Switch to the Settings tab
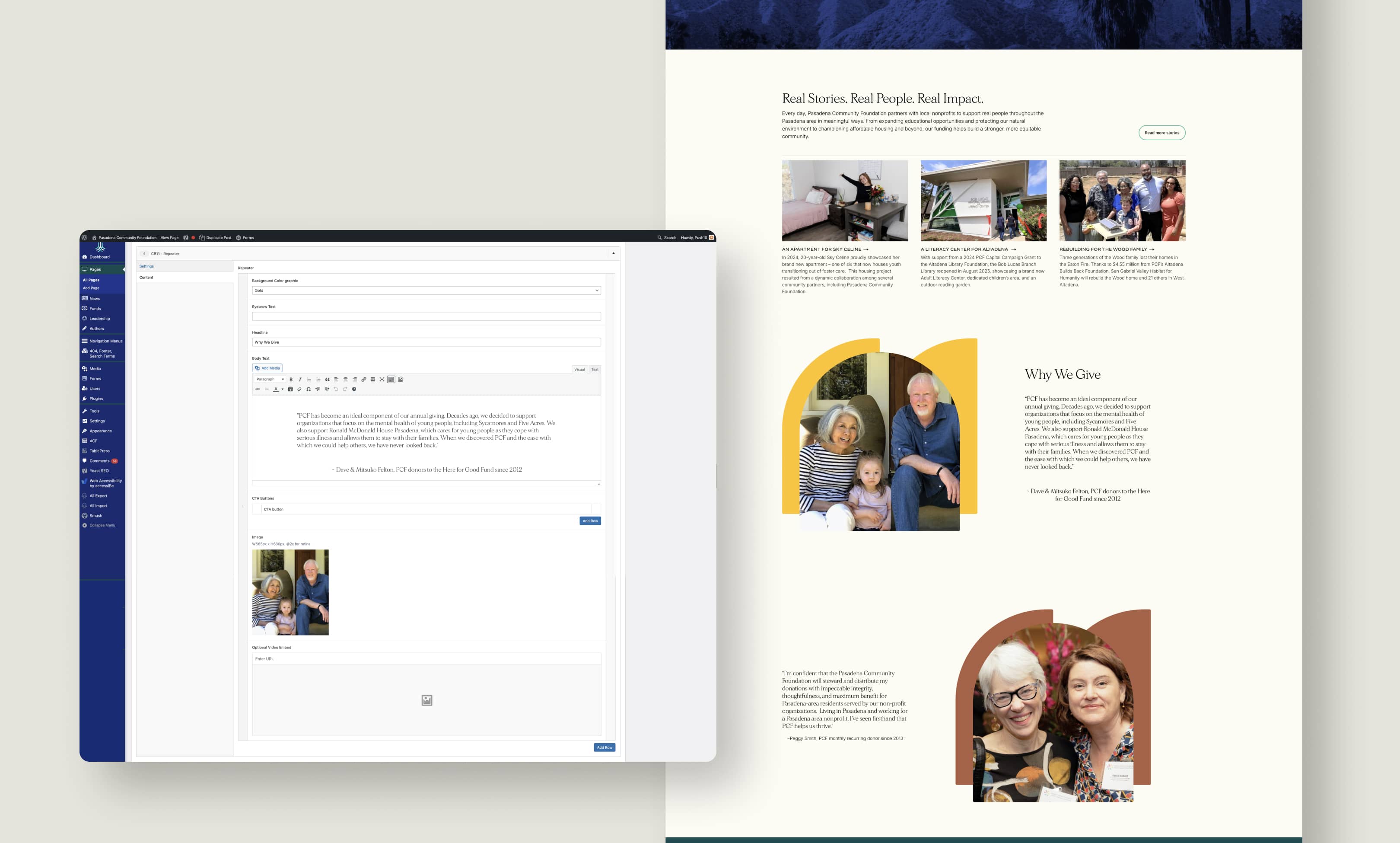The height and width of the screenshot is (843, 1400). tap(146, 266)
